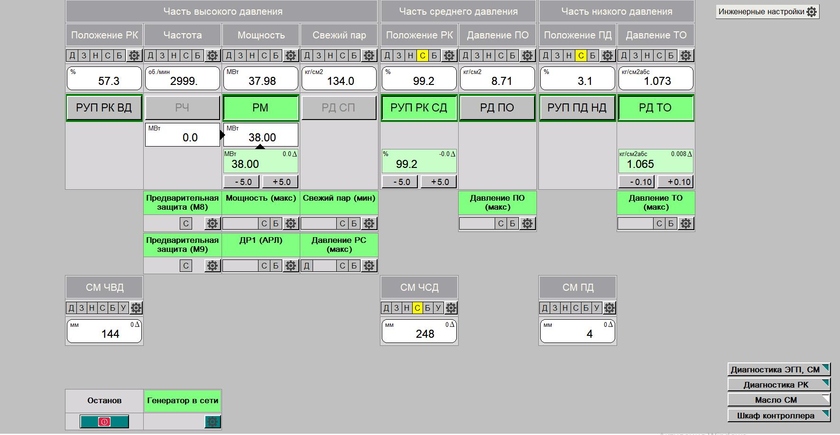Open gear settings for Свежий пар column
The width and height of the screenshot is (840, 435).
pyautogui.click(x=369, y=55)
